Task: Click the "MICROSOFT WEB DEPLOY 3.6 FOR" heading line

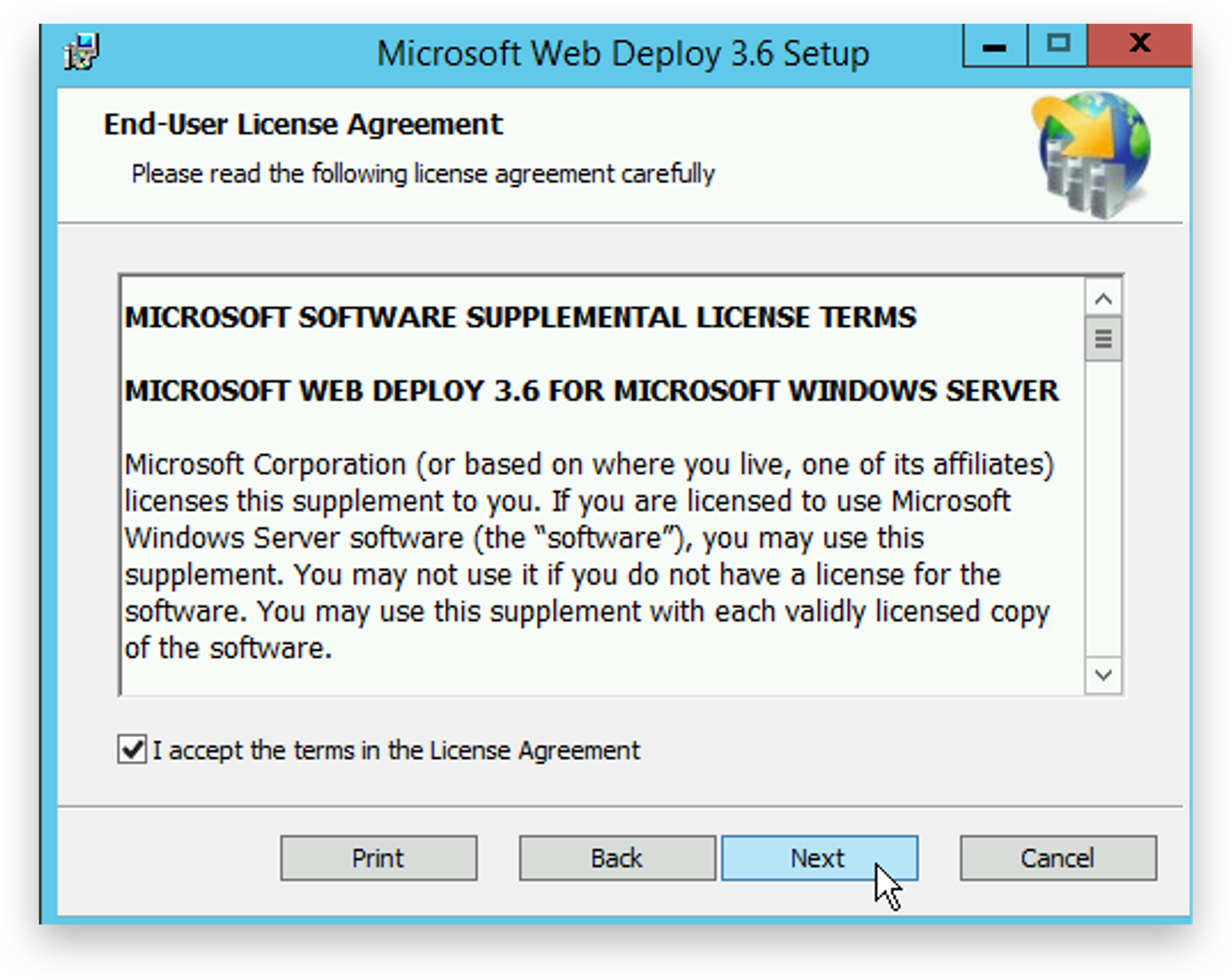Action: tap(591, 391)
